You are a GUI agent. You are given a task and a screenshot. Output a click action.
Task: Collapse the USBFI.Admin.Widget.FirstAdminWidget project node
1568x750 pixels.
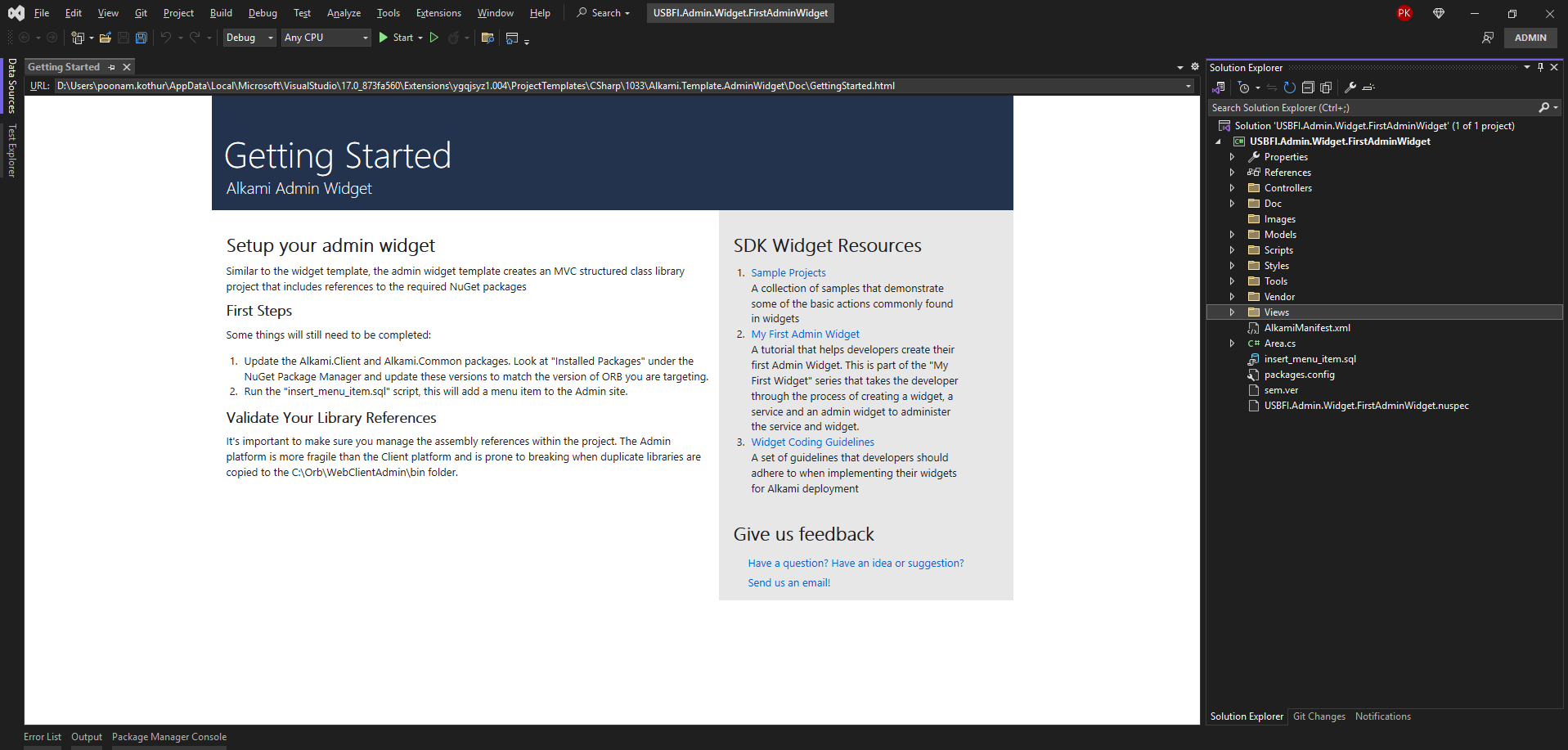(x=1218, y=141)
